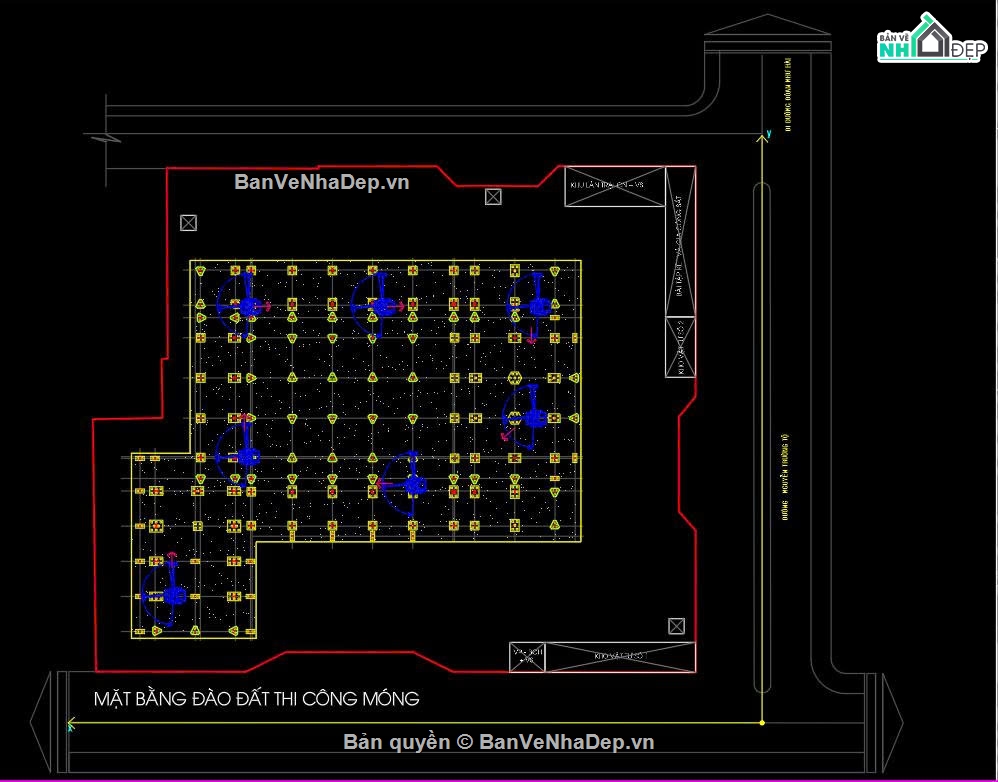The width and height of the screenshot is (998, 782).
Task: Select the KHO VẬT TƯ SỐ 1 storage block
Action: click(x=621, y=657)
